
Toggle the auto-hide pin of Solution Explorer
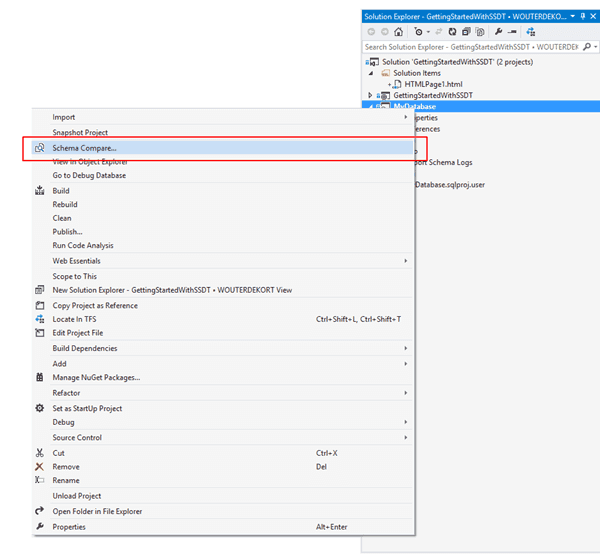[583, 16]
